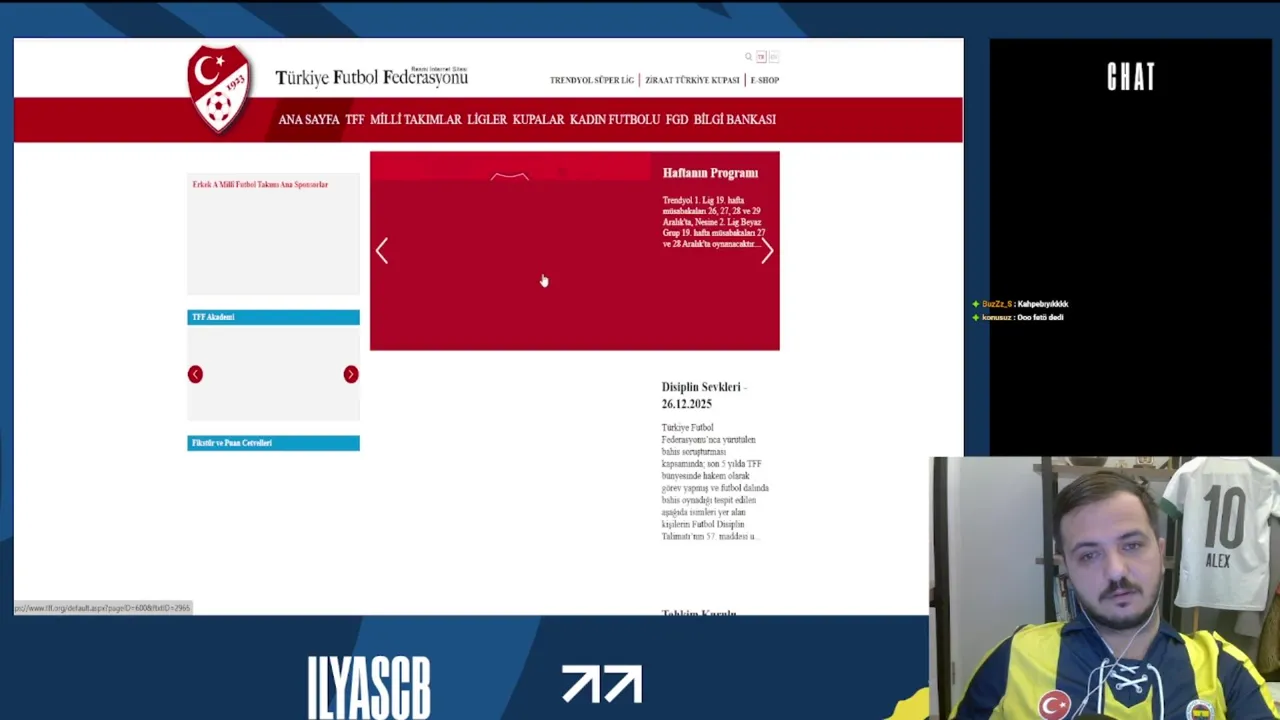This screenshot has height=720, width=1280.
Task: Open the Haftanın Programı headline
Action: point(710,173)
